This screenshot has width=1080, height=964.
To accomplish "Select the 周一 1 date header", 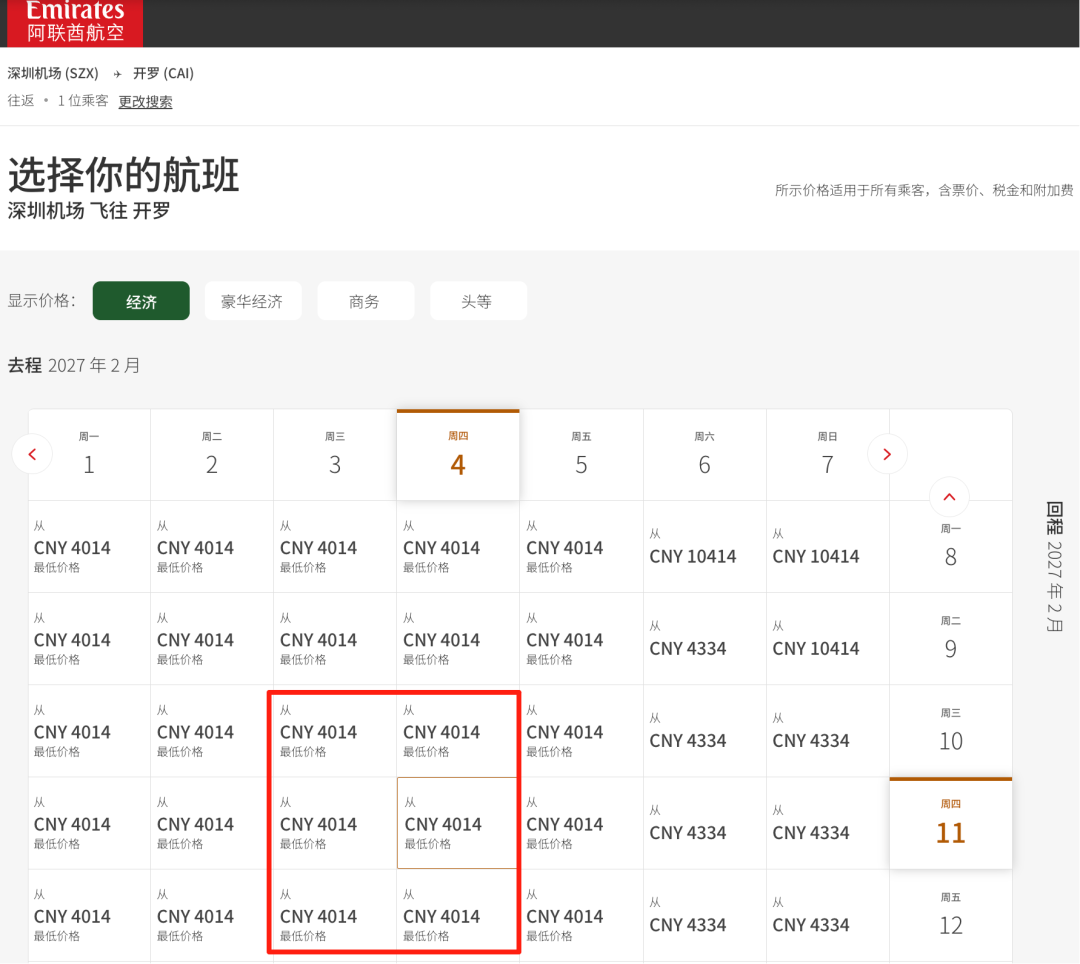I will (x=88, y=455).
